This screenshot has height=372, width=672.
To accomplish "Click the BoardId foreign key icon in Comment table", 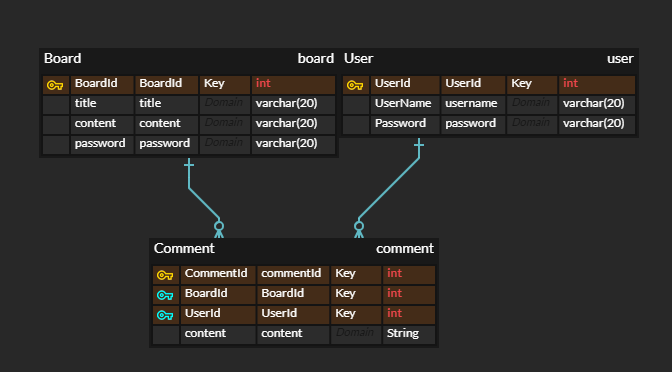I will click(x=165, y=295).
